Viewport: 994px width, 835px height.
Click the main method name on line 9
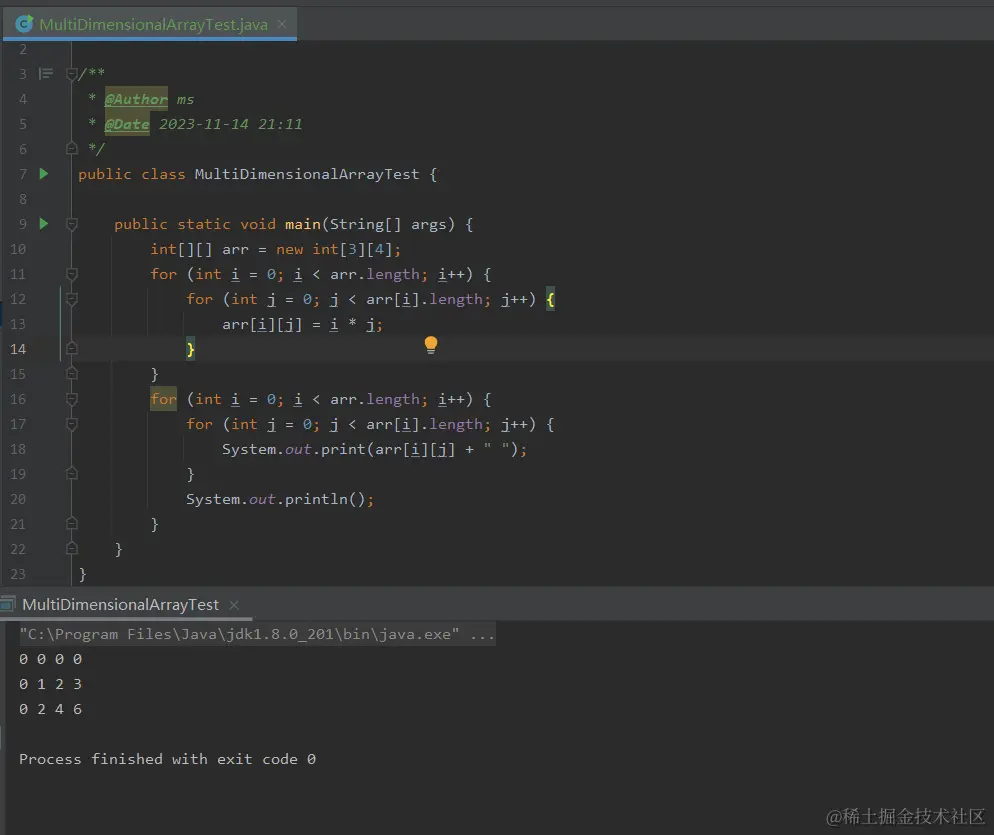[302, 224]
